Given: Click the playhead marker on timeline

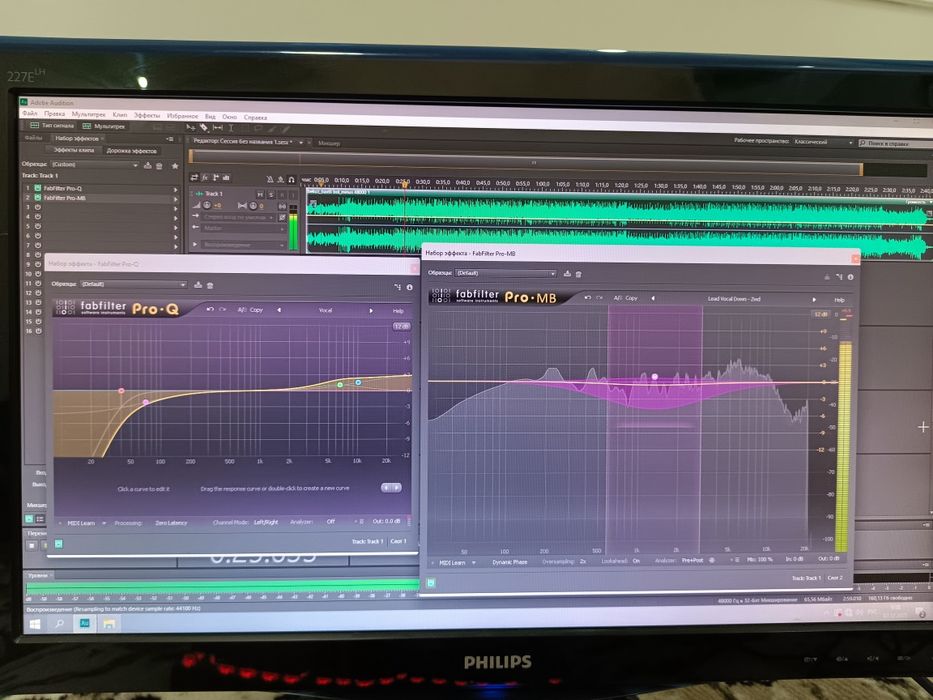Looking at the screenshot, I should [x=405, y=184].
